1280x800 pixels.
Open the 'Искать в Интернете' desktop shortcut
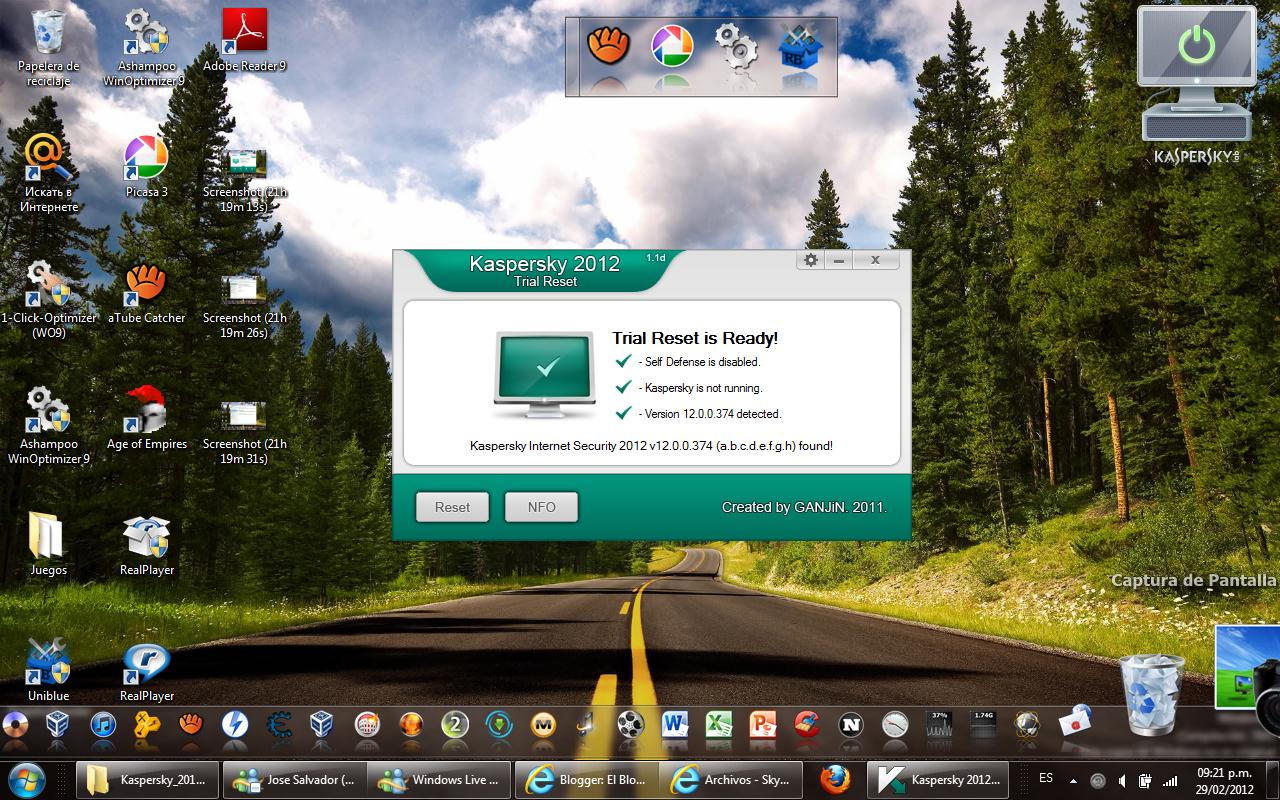pos(48,173)
